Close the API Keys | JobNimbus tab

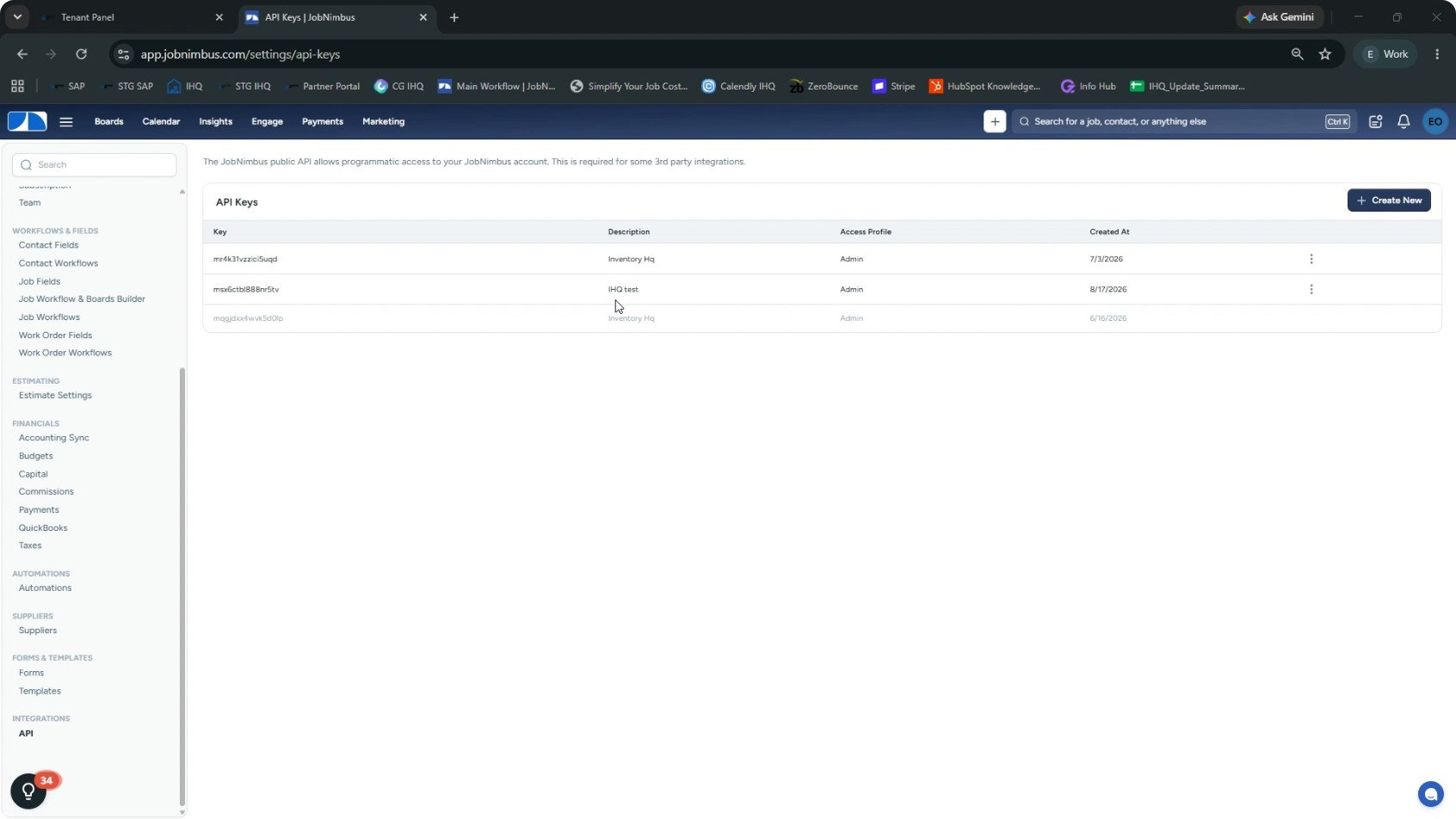pyautogui.click(x=423, y=17)
